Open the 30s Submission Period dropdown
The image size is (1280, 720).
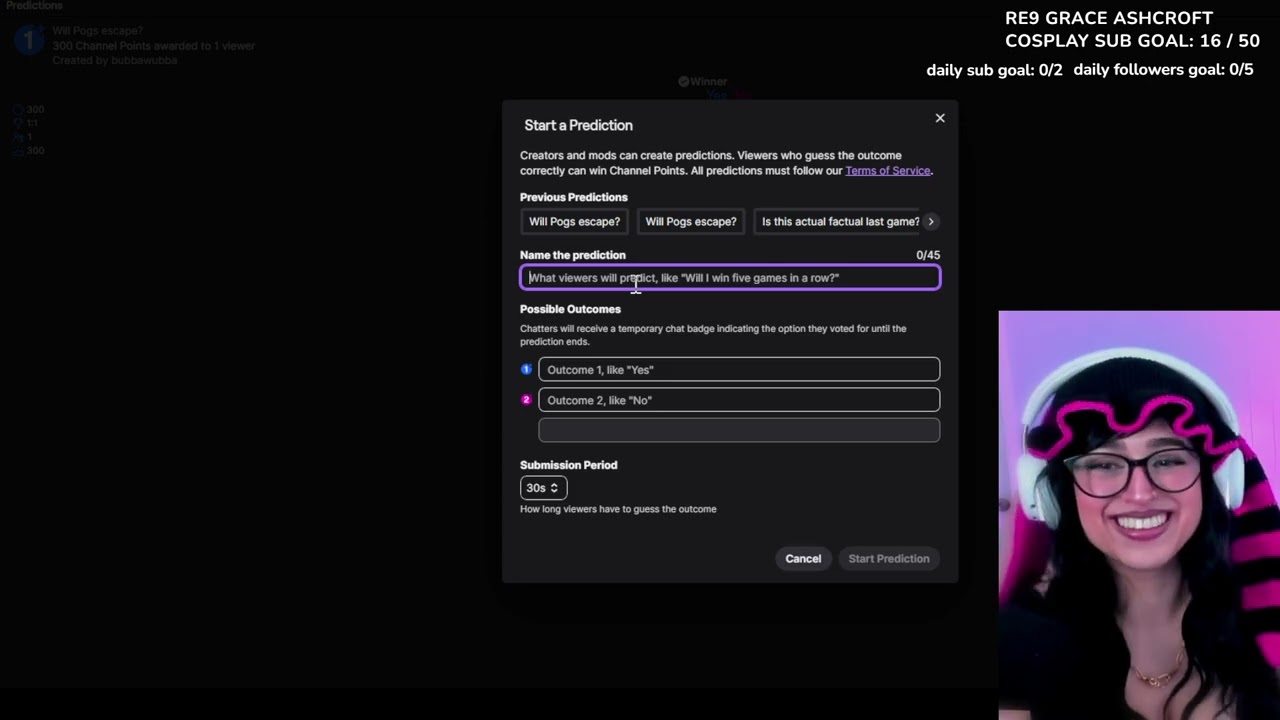point(543,488)
